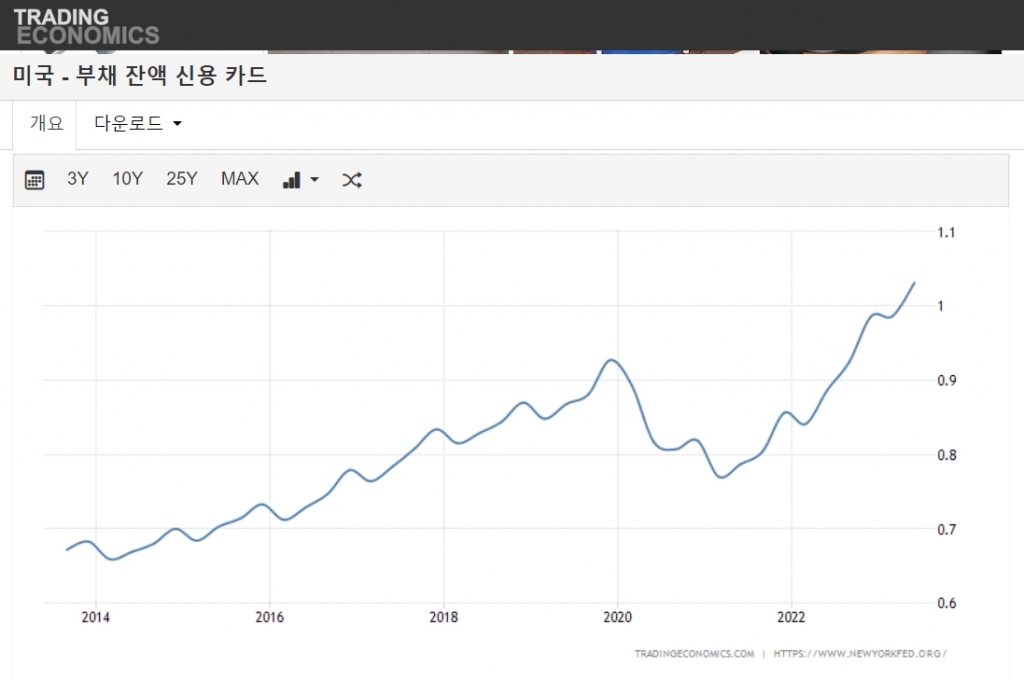The width and height of the screenshot is (1024, 680).
Task: Open the chart type bar icon dropdown
Action: [300, 180]
